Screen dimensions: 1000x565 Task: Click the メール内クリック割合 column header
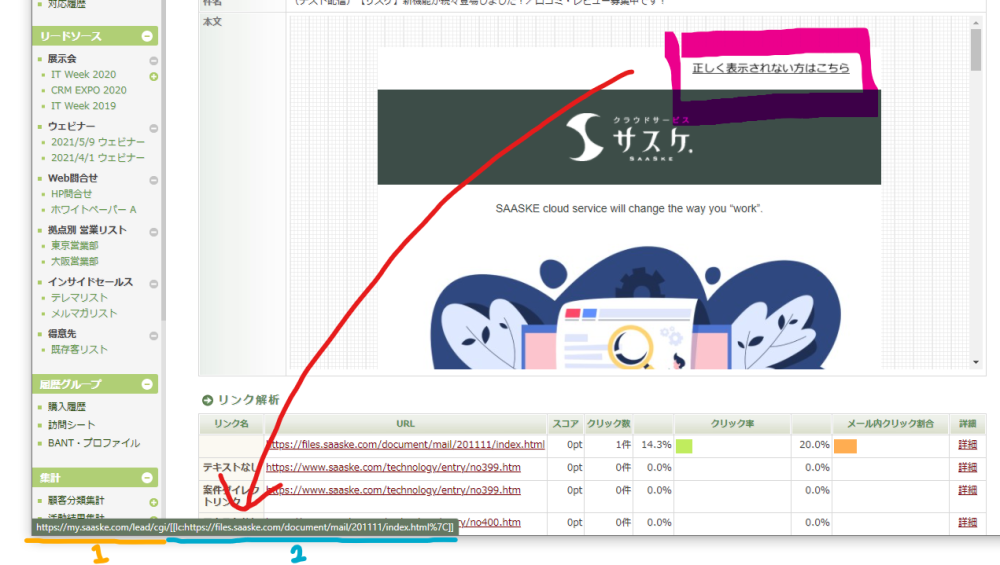[x=890, y=423]
